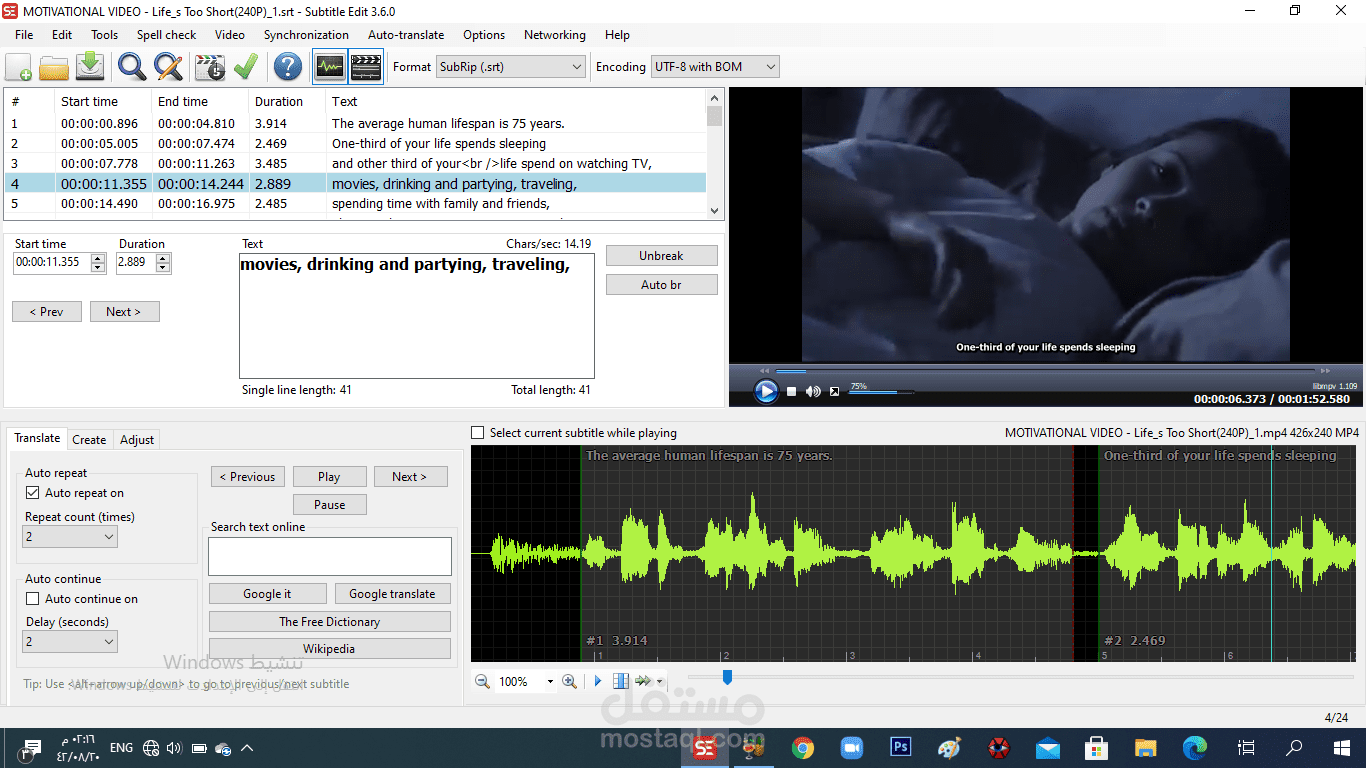Open the Format SubRip dropdown

(x=511, y=67)
